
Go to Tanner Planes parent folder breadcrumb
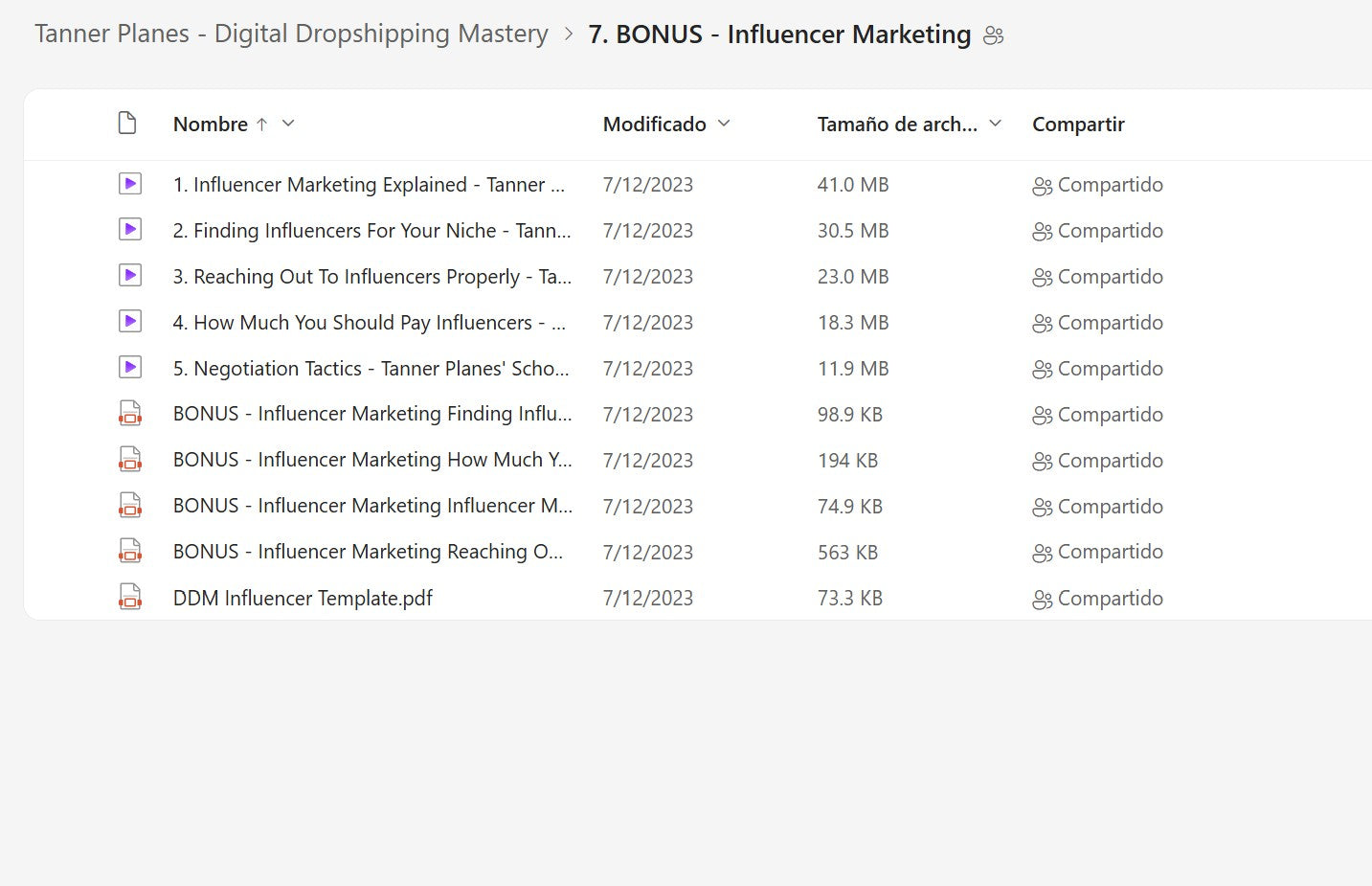pyautogui.click(x=291, y=34)
